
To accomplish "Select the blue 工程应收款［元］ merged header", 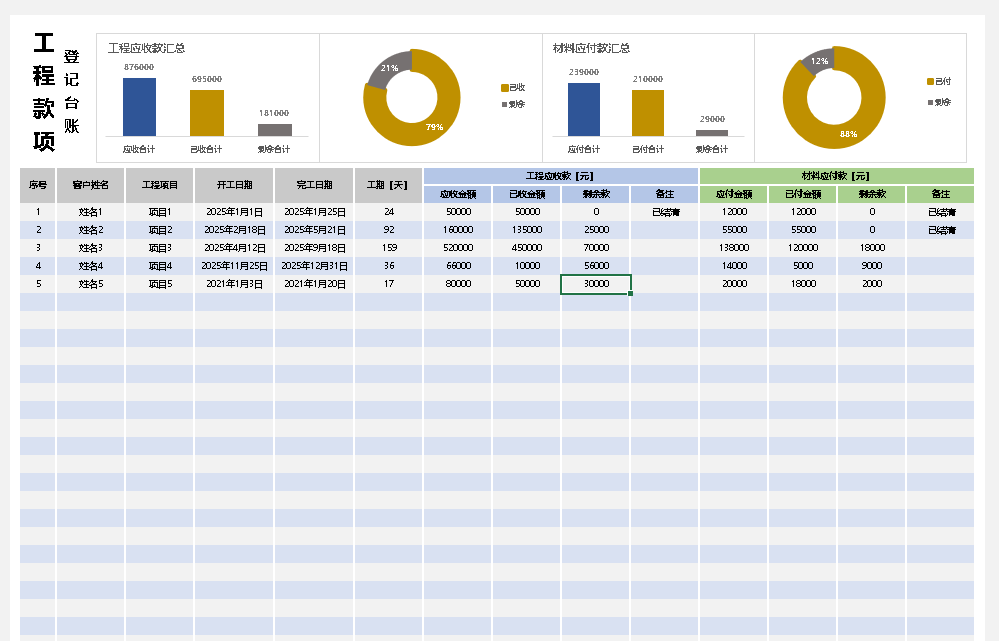I will click(x=560, y=176).
